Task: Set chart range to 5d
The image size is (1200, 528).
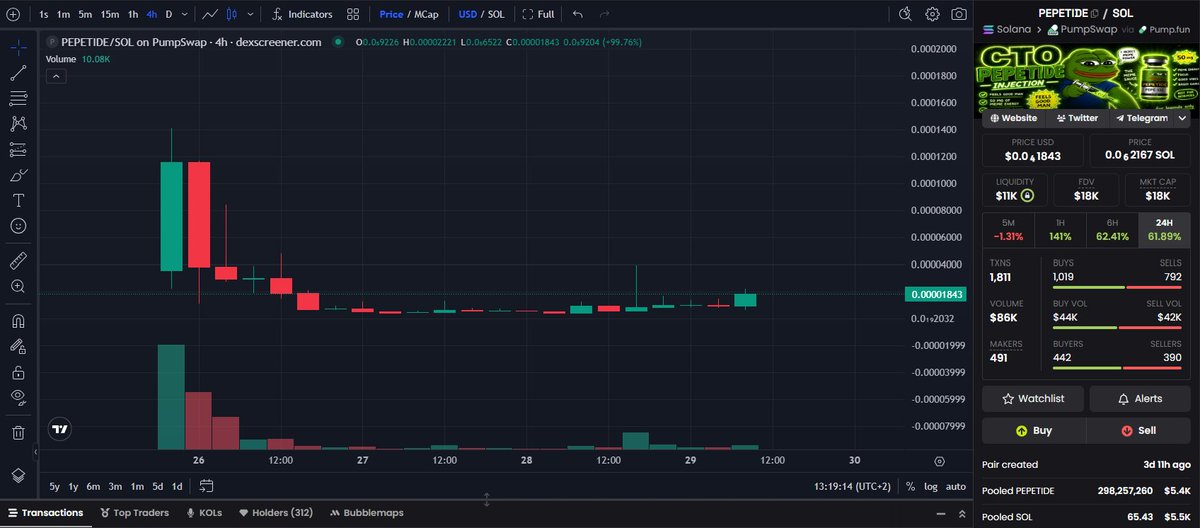Action: pos(157,486)
